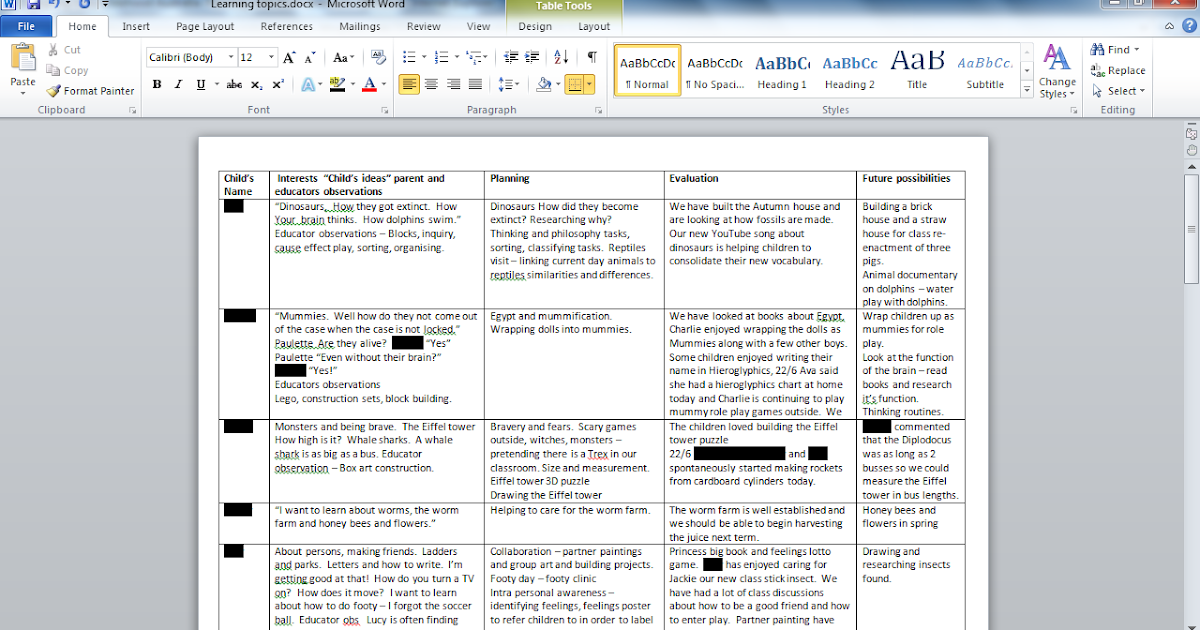
Task: Apply Subscript formatting
Action: pos(257,85)
